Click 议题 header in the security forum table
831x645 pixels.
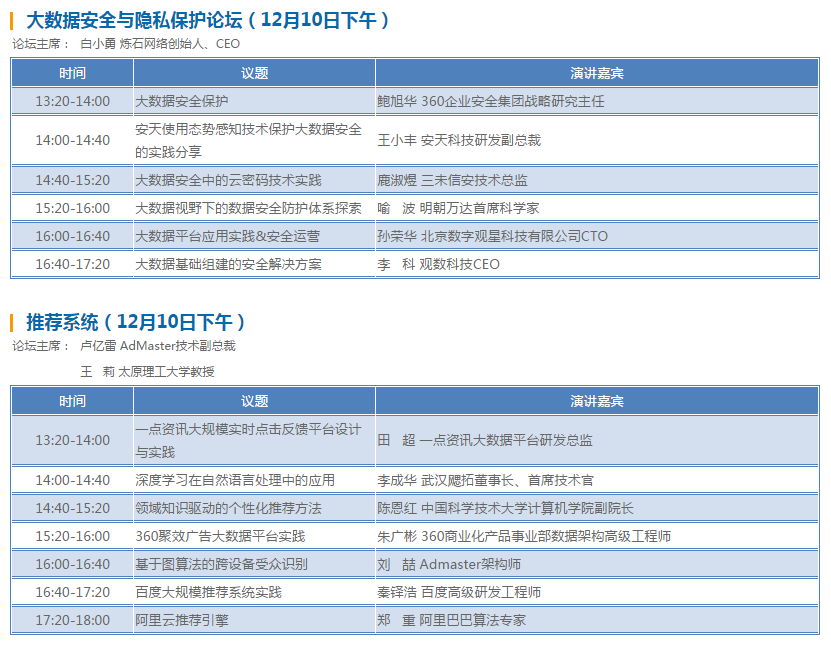point(255,73)
